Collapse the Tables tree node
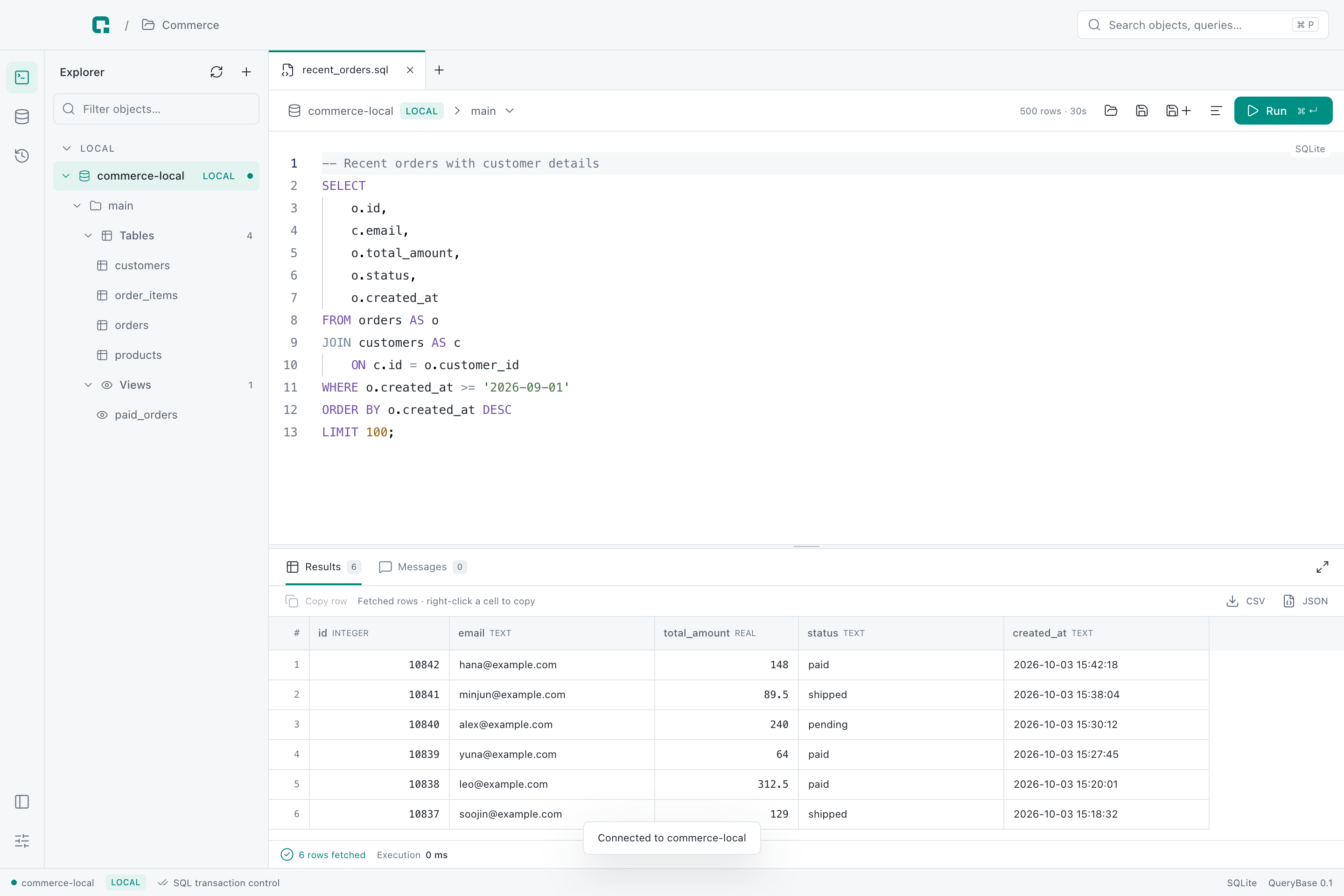Viewport: 1344px width, 896px height. 89,235
